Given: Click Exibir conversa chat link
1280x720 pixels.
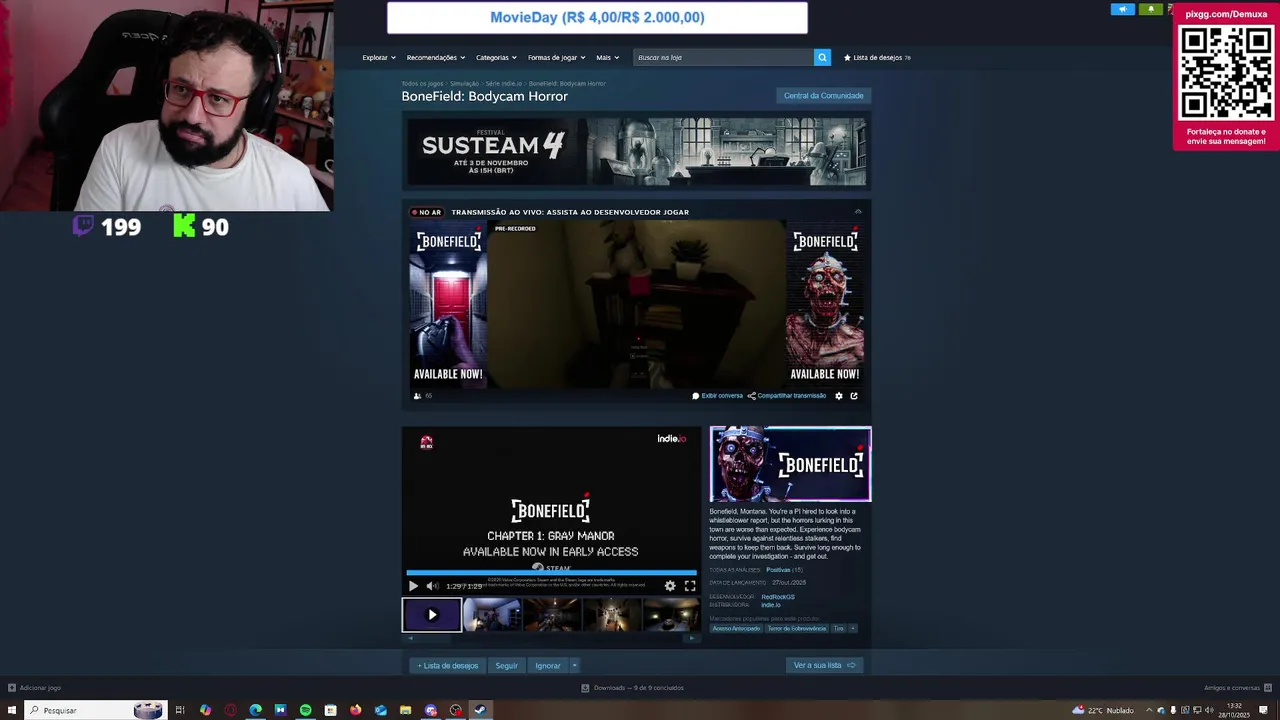Looking at the screenshot, I should point(718,396).
